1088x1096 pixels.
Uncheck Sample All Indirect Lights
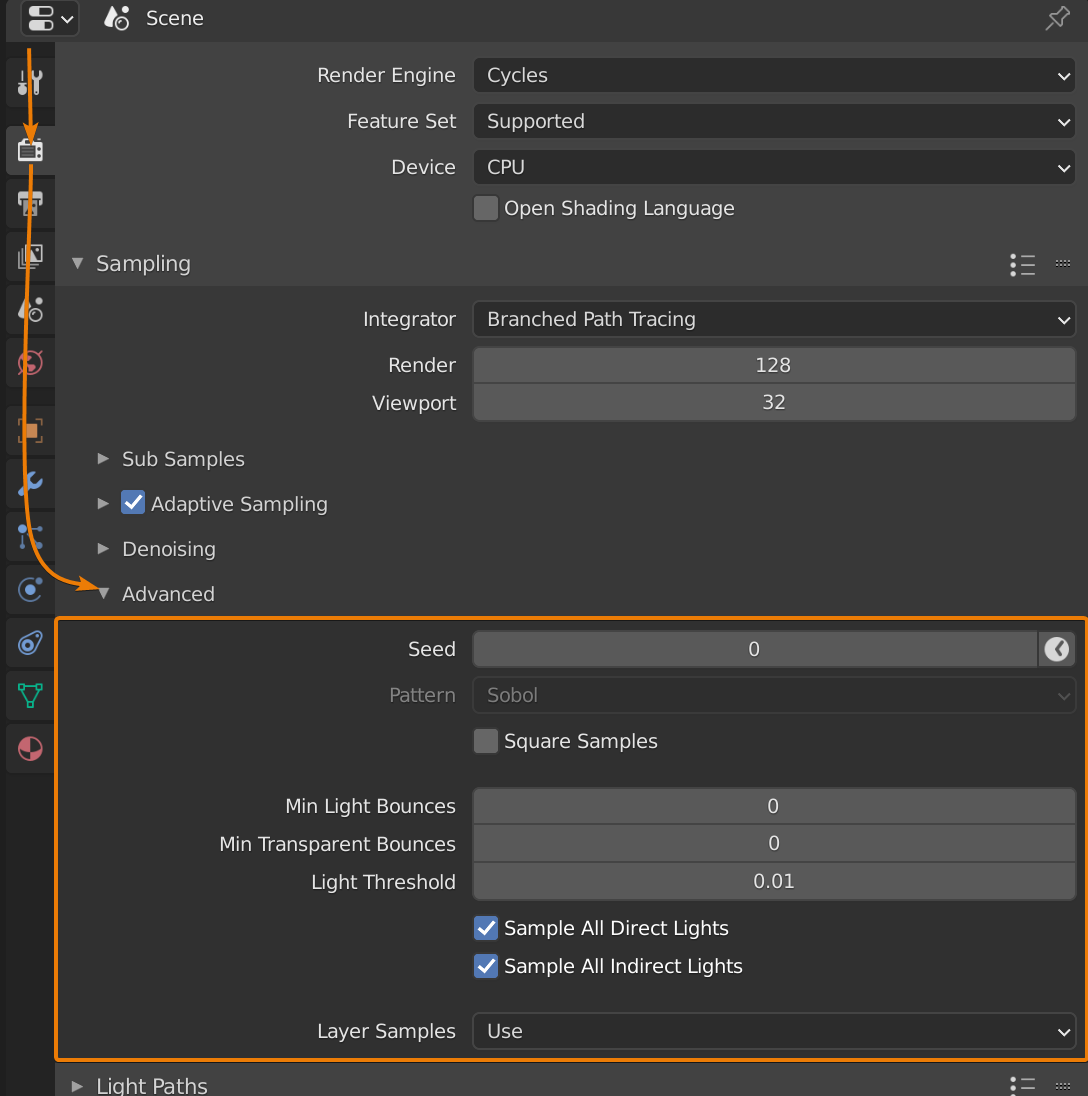point(485,966)
